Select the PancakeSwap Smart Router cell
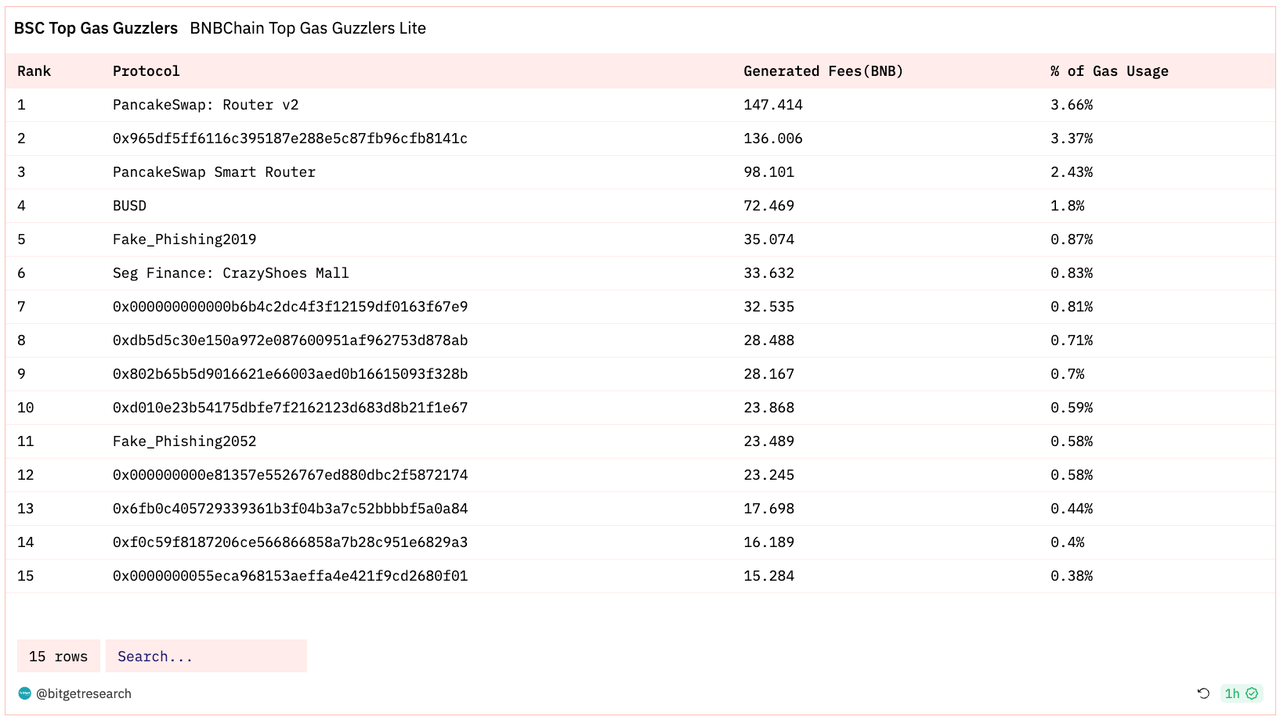Viewport: 1280px width, 720px height. (214, 172)
